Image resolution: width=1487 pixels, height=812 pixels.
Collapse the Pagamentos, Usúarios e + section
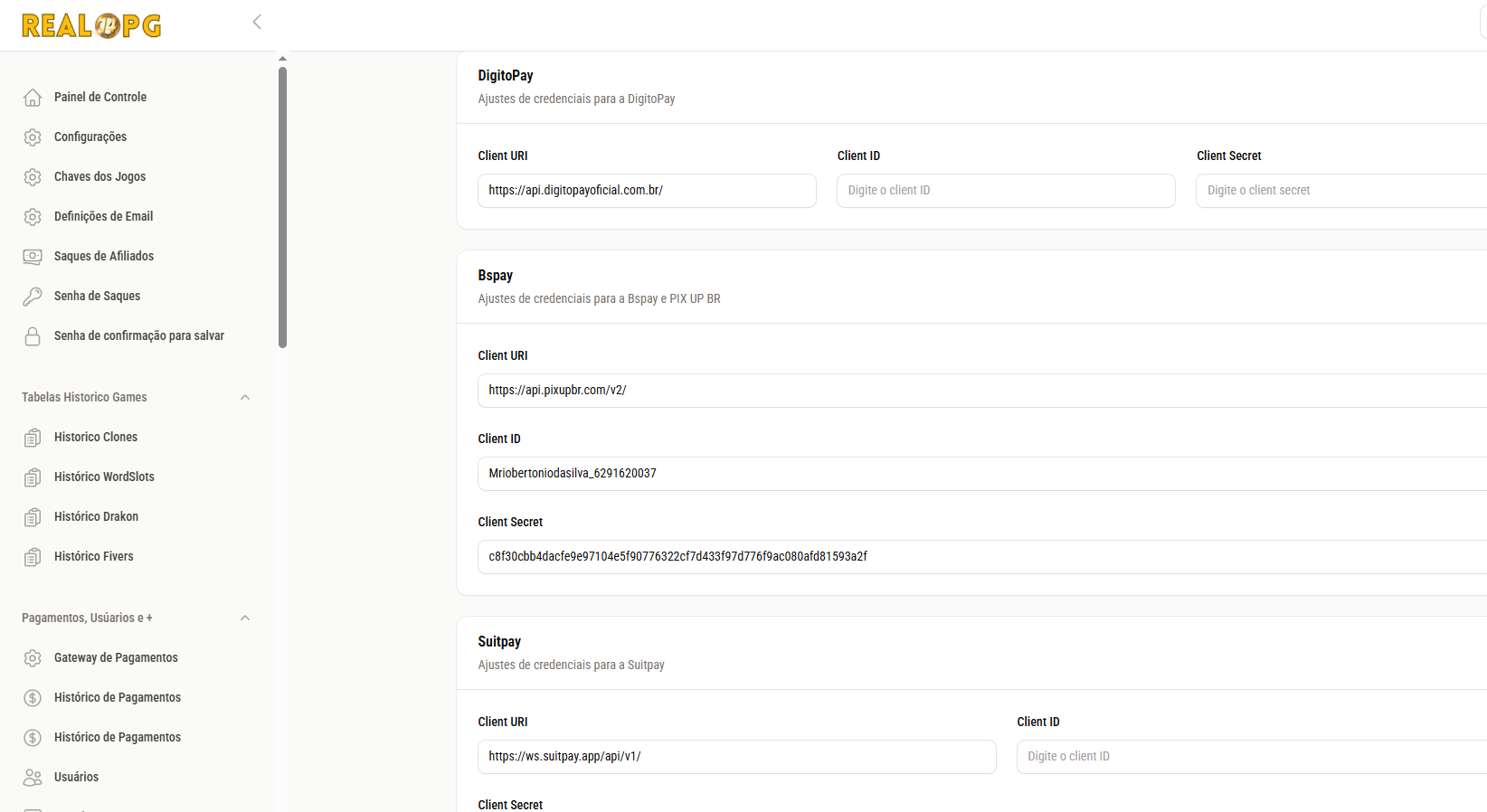(245, 618)
